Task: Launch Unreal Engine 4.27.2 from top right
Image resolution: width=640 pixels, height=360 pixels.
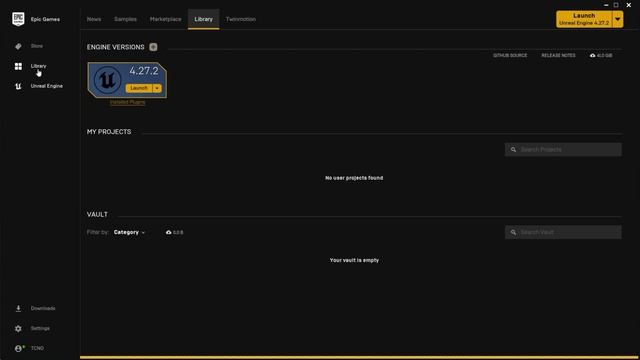Action: pos(584,19)
